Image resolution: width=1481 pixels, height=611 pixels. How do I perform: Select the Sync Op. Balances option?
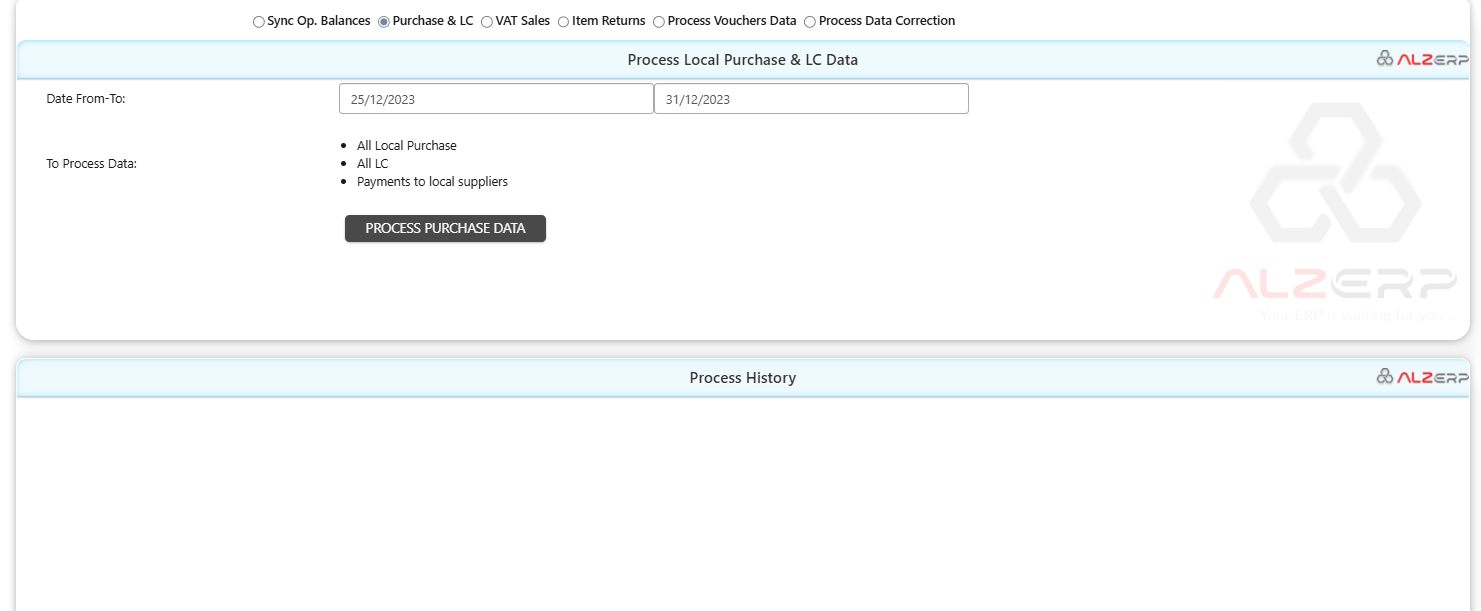click(x=258, y=21)
